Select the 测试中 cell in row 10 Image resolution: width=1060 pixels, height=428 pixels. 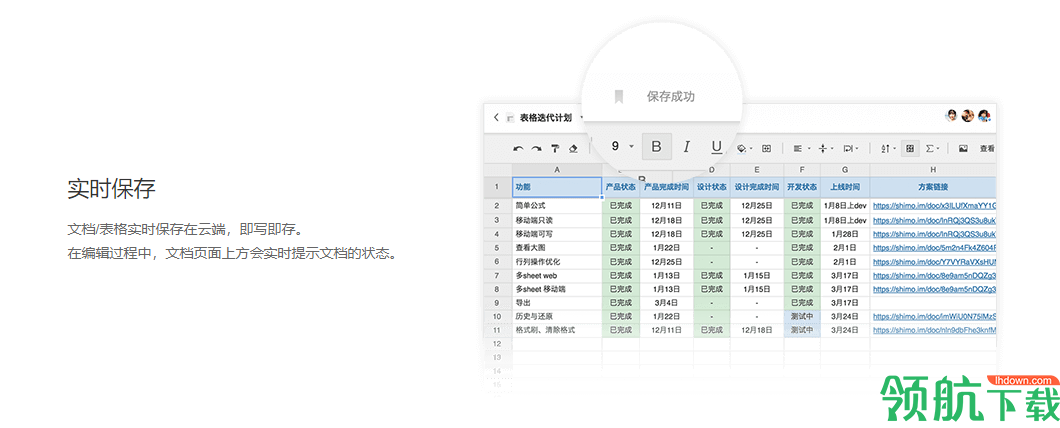802,316
